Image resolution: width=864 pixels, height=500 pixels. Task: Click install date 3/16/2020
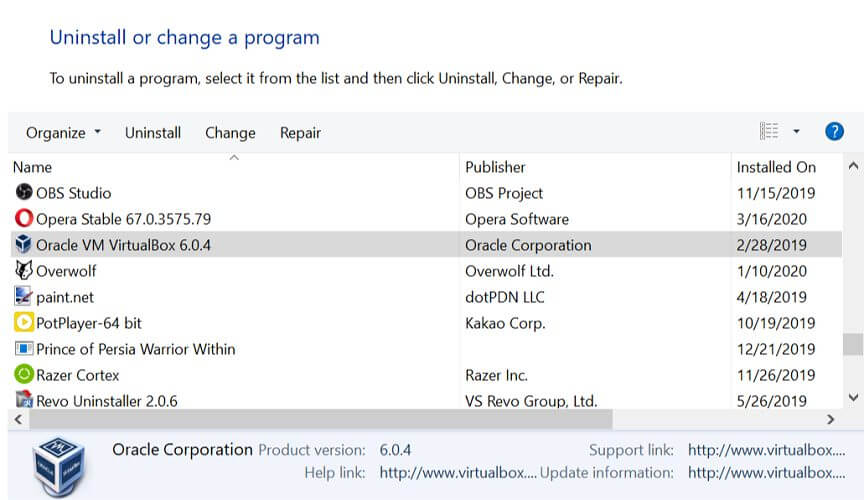click(771, 219)
